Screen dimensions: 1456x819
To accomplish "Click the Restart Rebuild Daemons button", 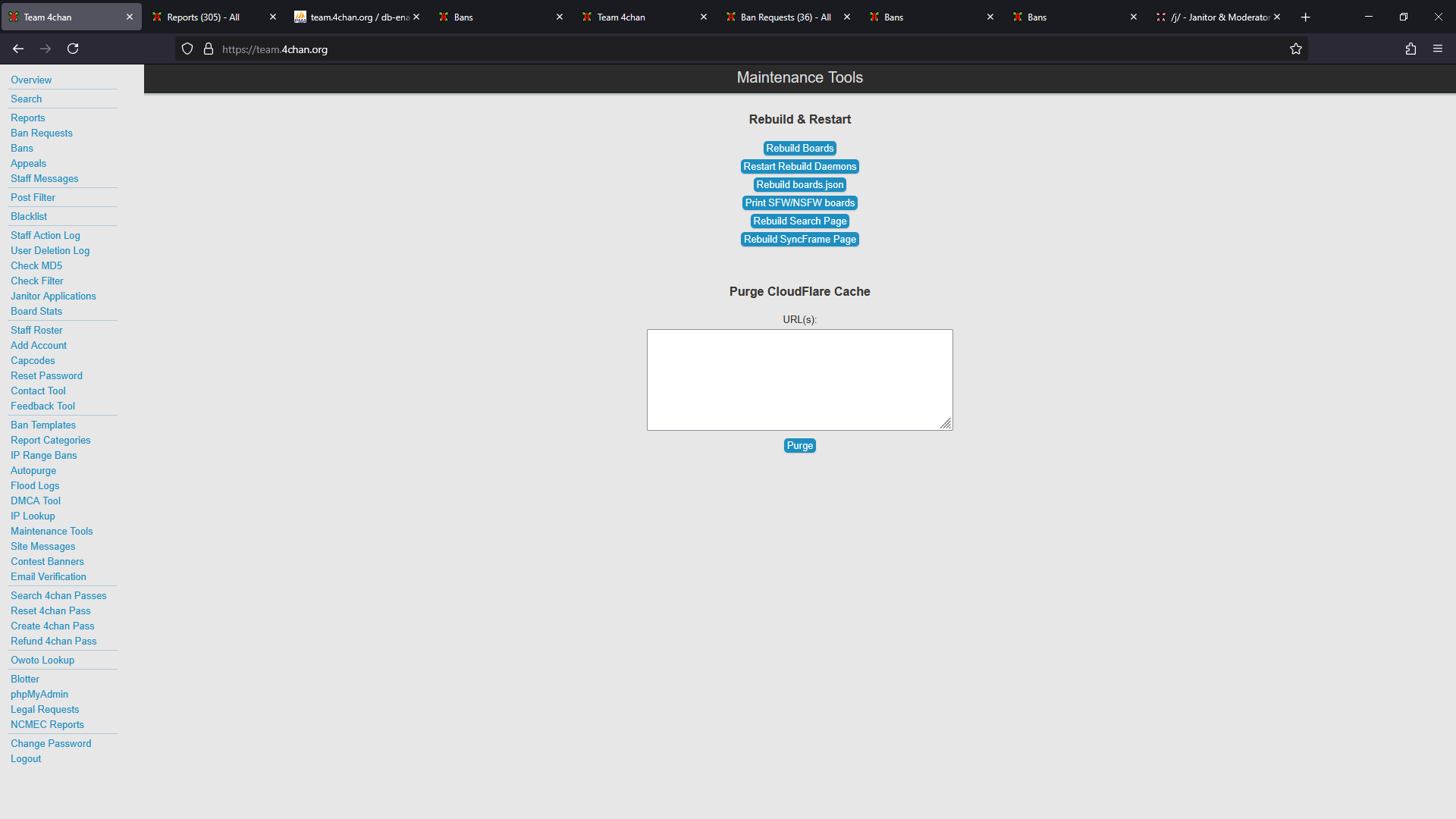I will (x=799, y=166).
